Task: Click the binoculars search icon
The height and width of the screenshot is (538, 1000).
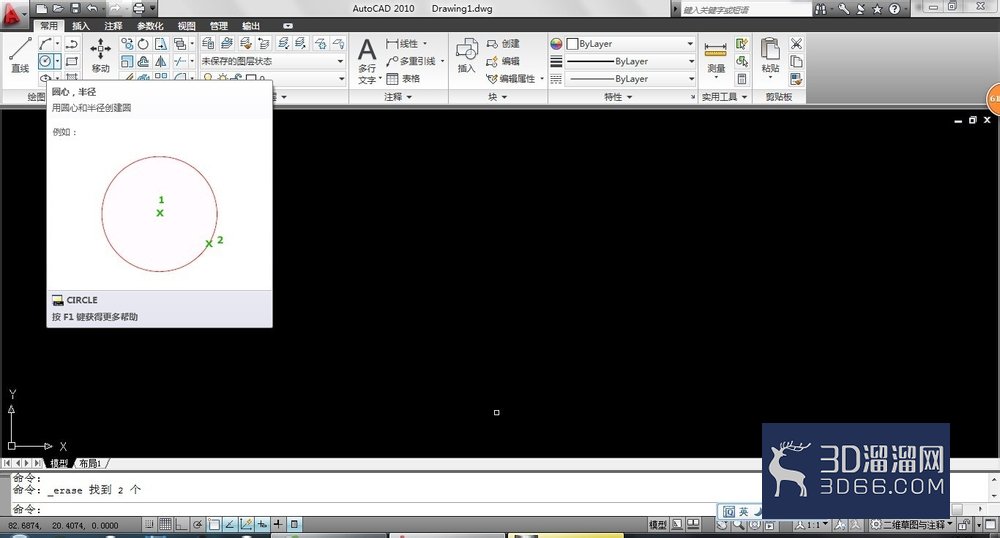Action: [821, 9]
